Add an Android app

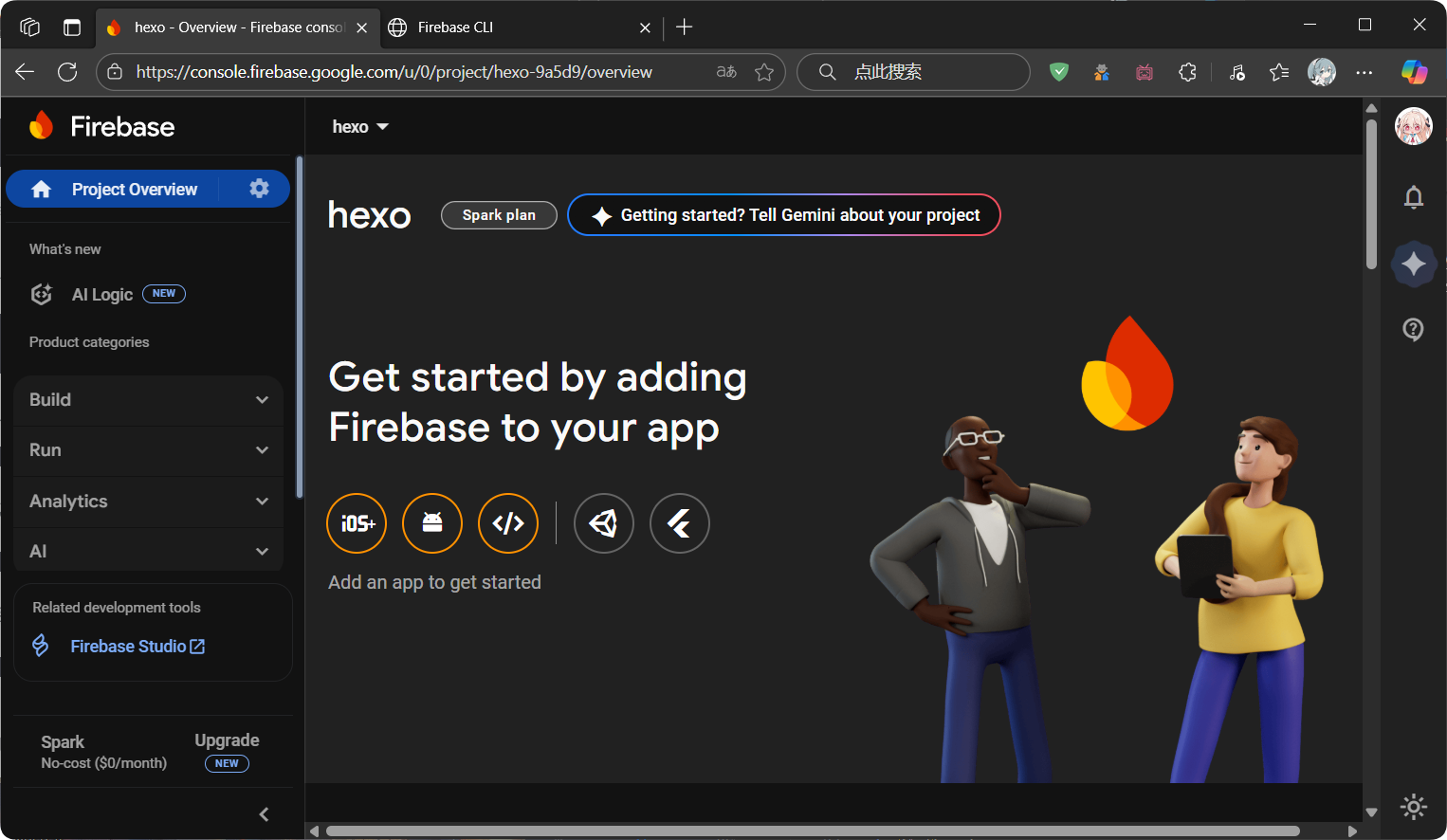pyautogui.click(x=432, y=523)
